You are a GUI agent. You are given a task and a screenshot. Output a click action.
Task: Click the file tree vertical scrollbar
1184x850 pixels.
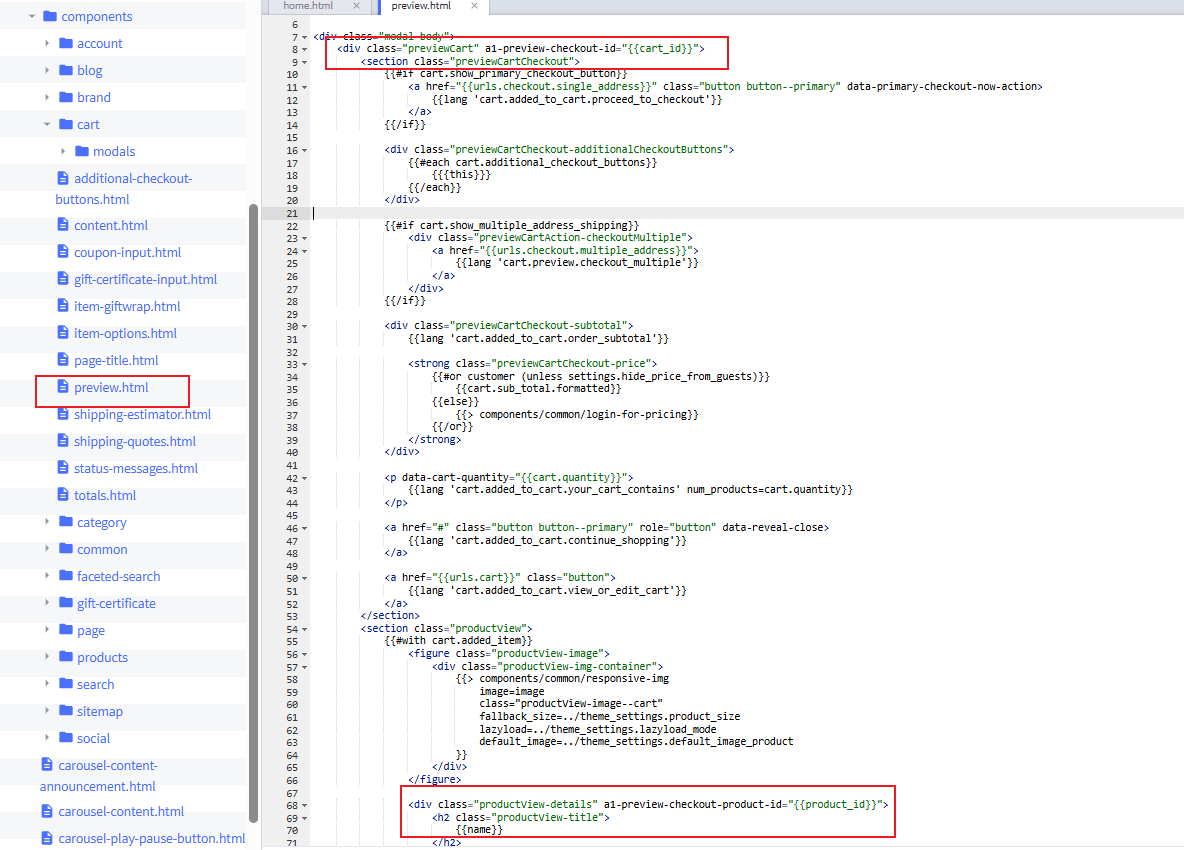[254, 513]
